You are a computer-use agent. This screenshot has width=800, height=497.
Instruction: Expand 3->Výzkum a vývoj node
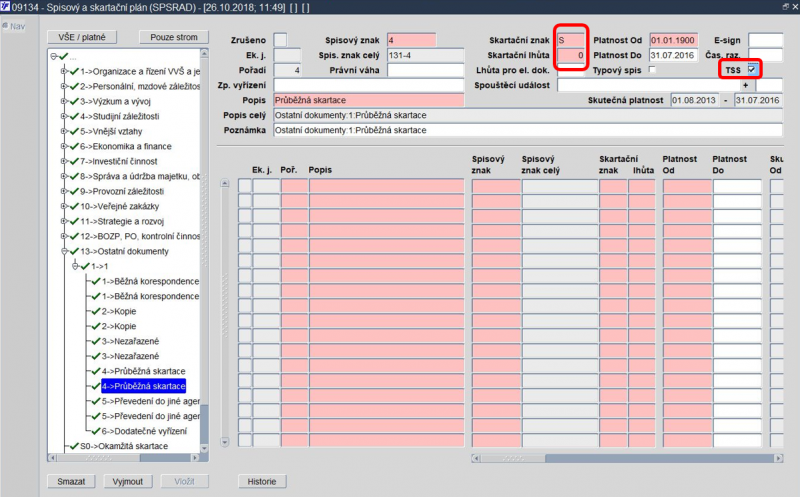click(x=64, y=101)
